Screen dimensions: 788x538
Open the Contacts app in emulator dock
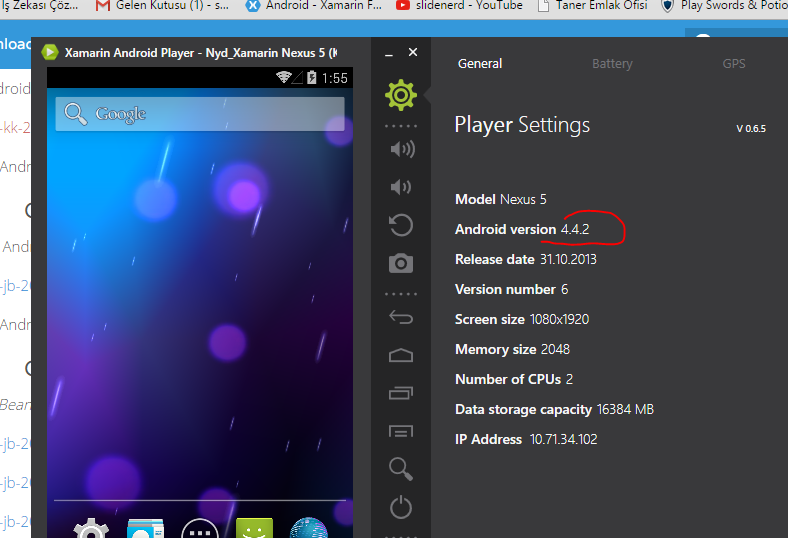pyautogui.click(x=145, y=528)
